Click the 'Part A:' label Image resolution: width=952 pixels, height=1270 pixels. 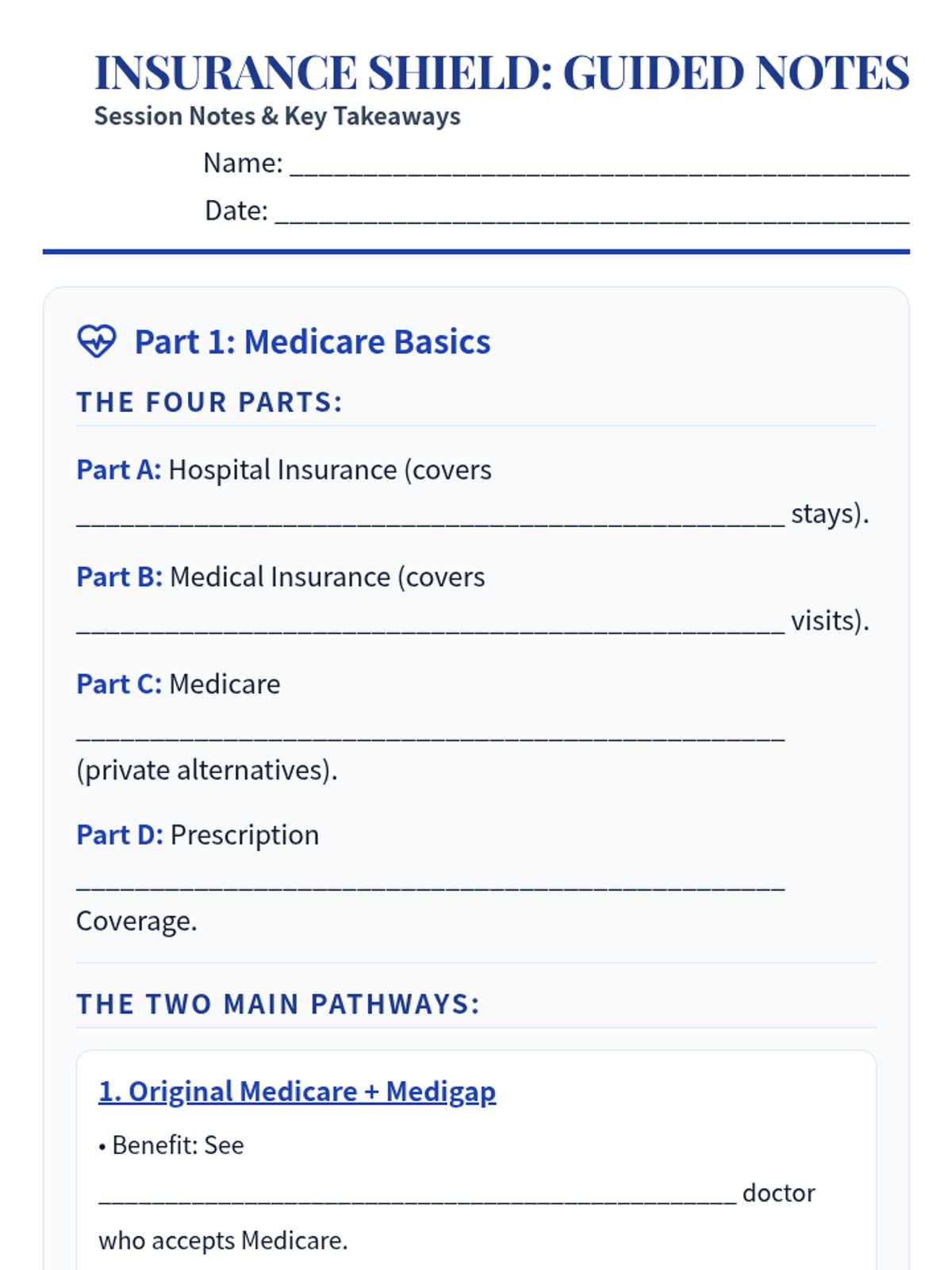click(119, 470)
